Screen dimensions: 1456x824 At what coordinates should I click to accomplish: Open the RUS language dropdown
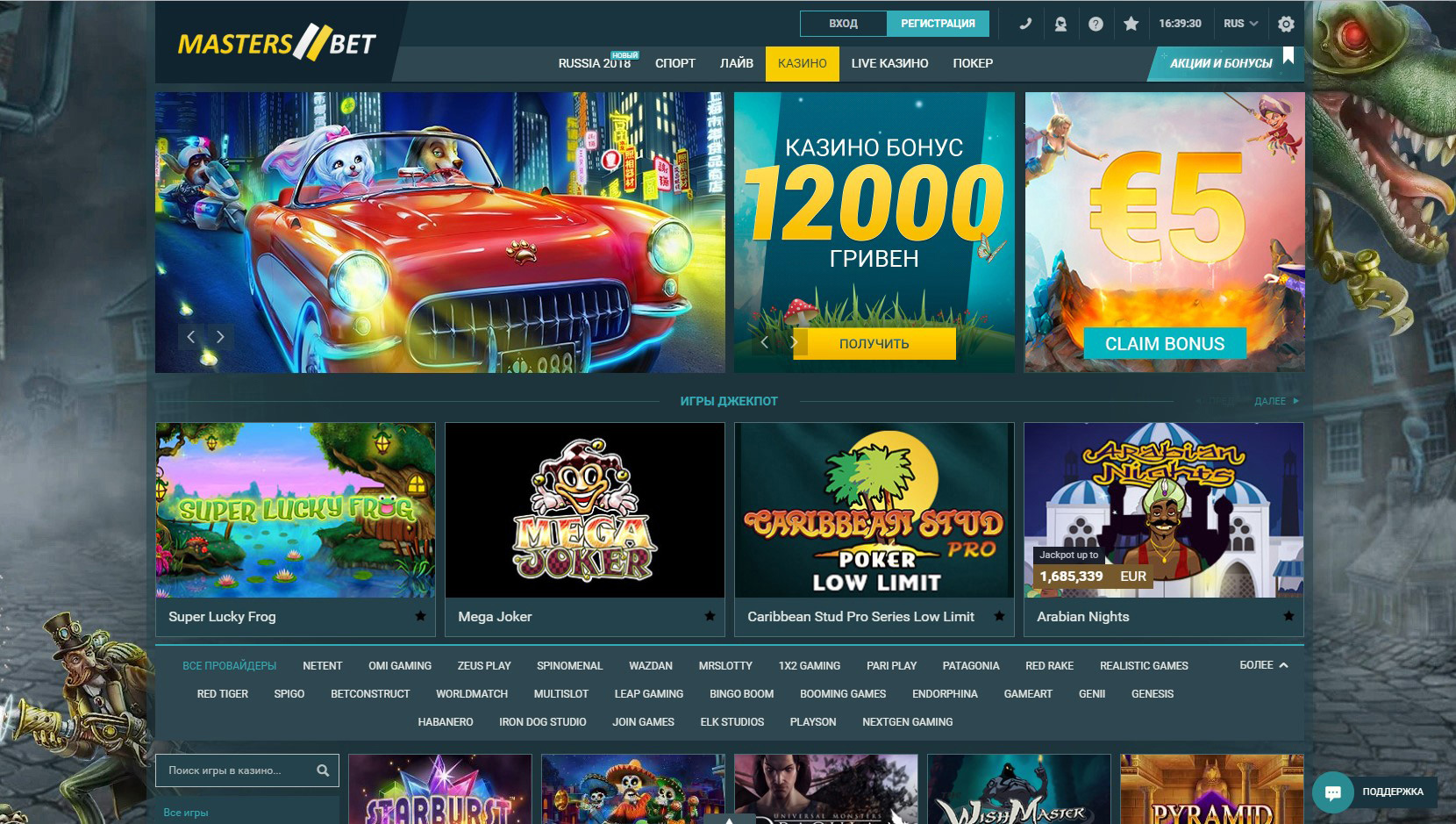[1240, 24]
